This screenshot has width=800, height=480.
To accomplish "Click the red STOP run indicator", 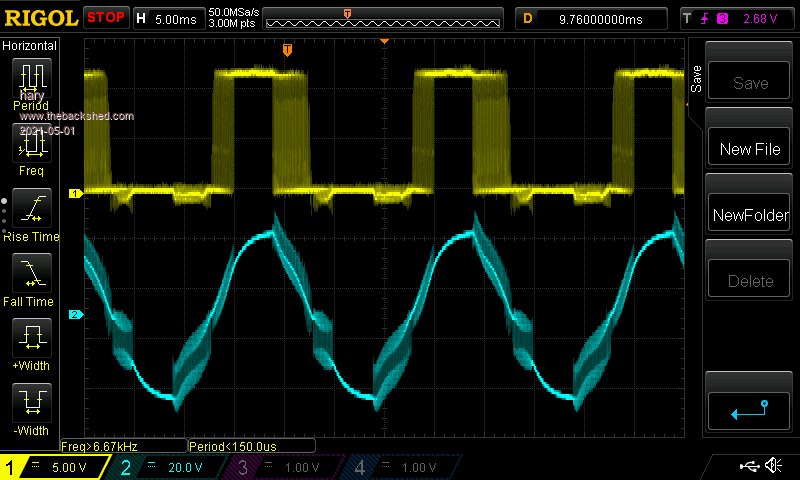I will click(105, 17).
